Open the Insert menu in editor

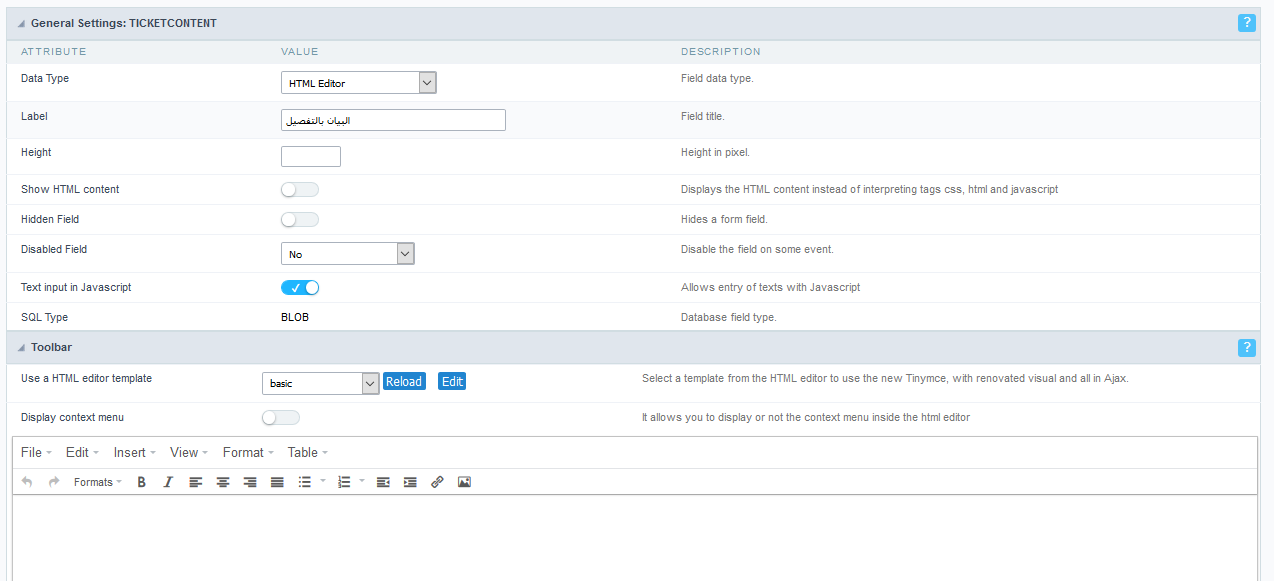point(135,453)
